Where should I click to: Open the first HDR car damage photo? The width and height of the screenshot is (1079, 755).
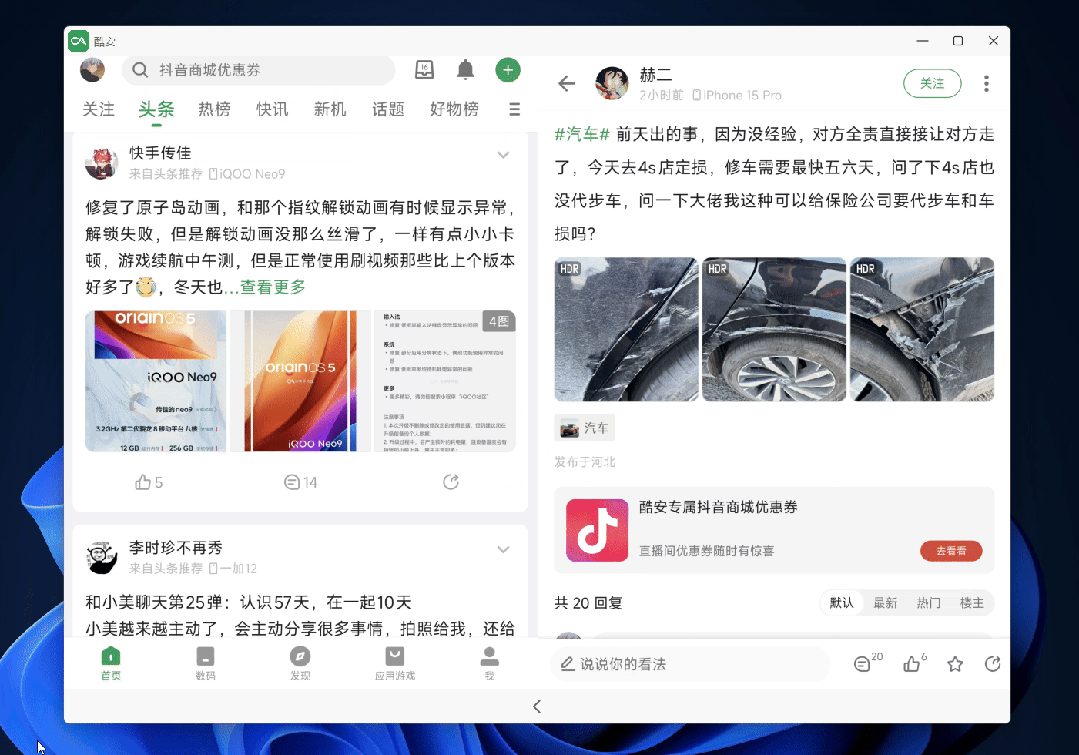click(x=626, y=329)
